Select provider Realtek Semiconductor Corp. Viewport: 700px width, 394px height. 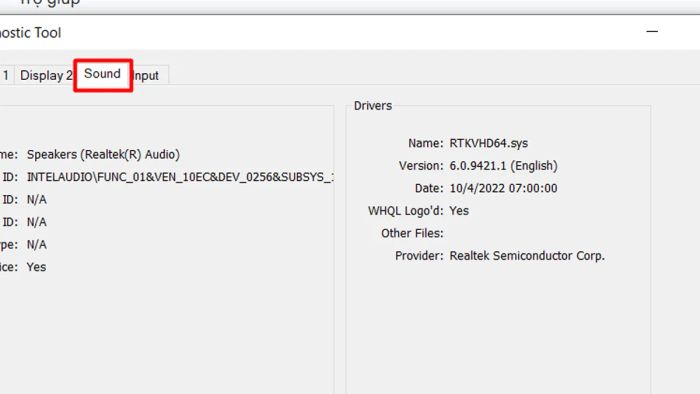tap(527, 256)
